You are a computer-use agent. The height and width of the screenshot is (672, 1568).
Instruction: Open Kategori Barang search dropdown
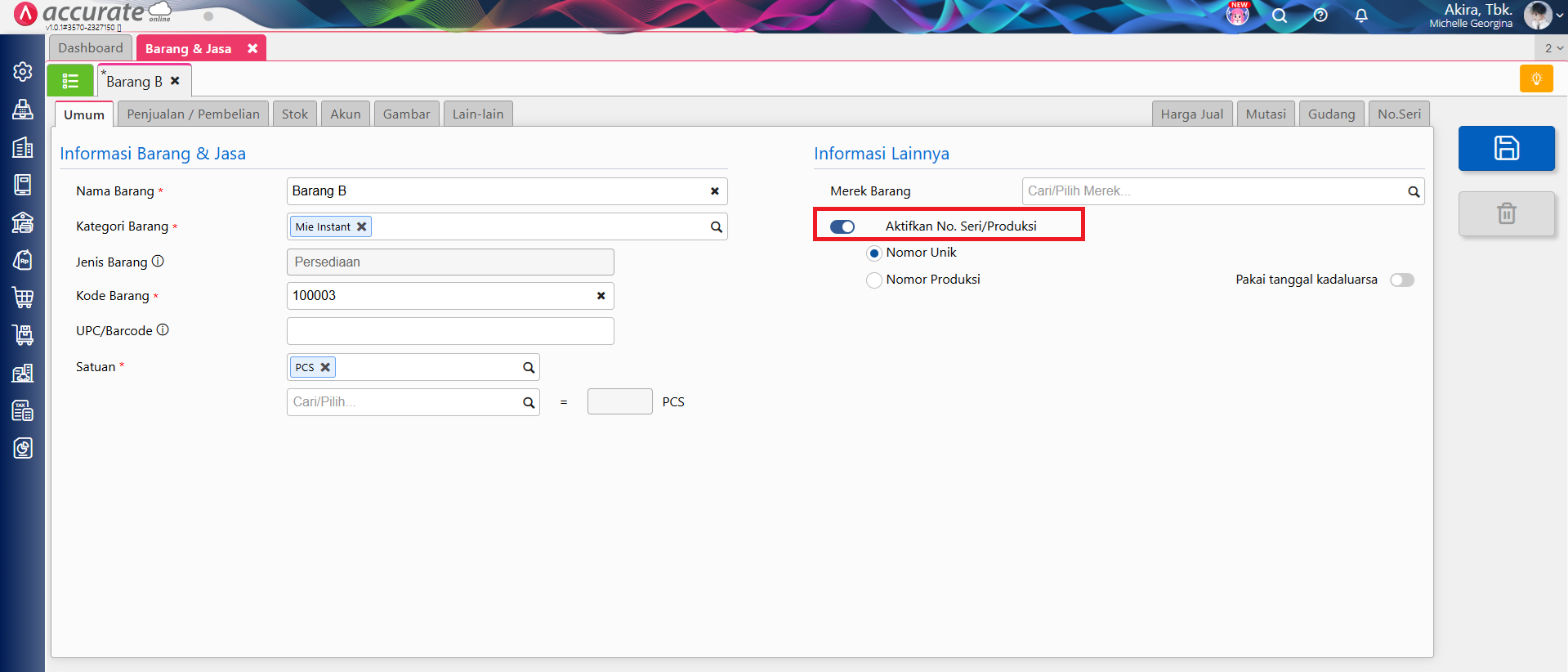[x=716, y=227]
